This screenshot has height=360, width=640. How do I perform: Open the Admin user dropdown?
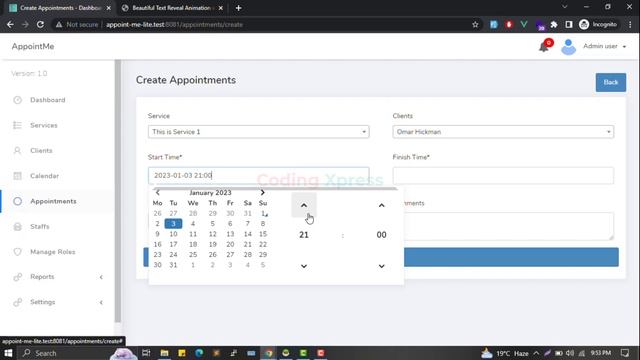[604, 46]
